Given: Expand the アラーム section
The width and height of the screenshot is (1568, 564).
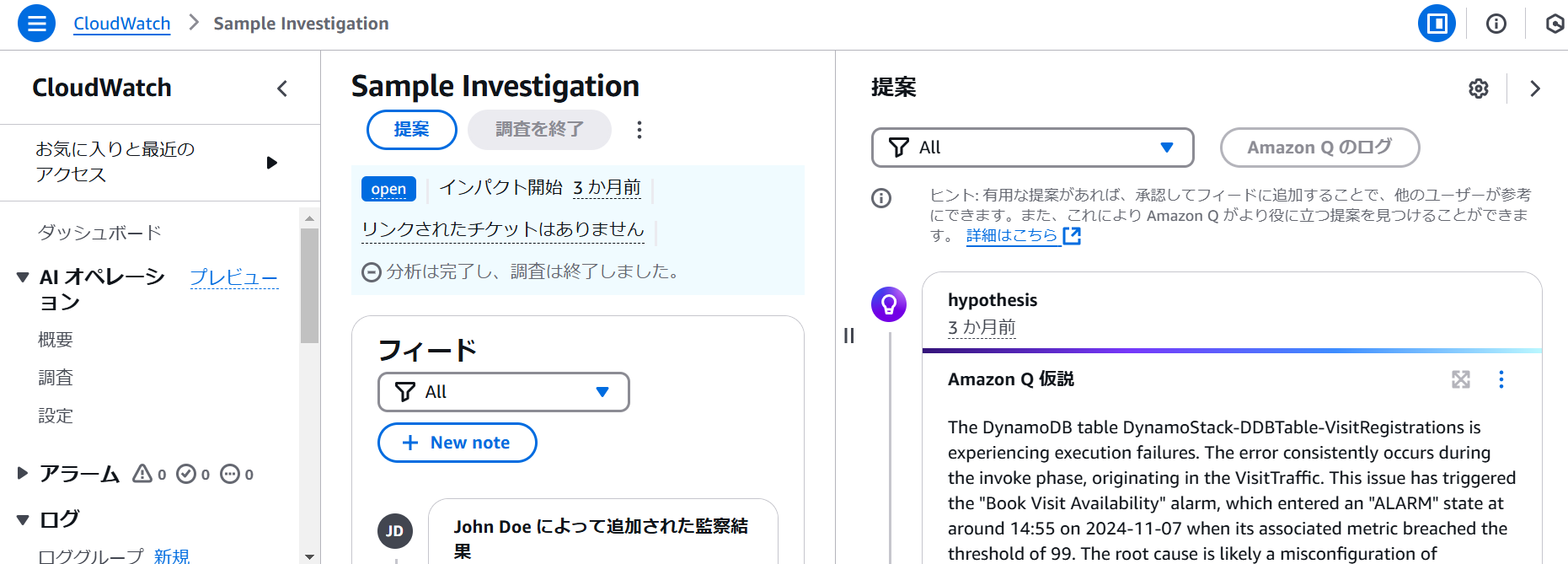Looking at the screenshot, I should coord(23,474).
